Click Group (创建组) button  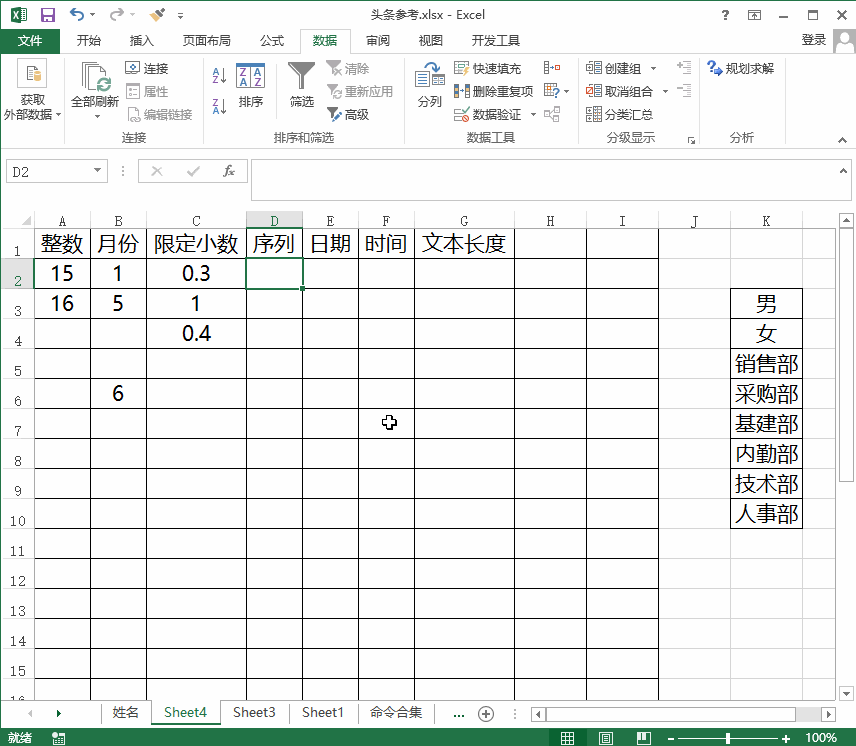614,68
